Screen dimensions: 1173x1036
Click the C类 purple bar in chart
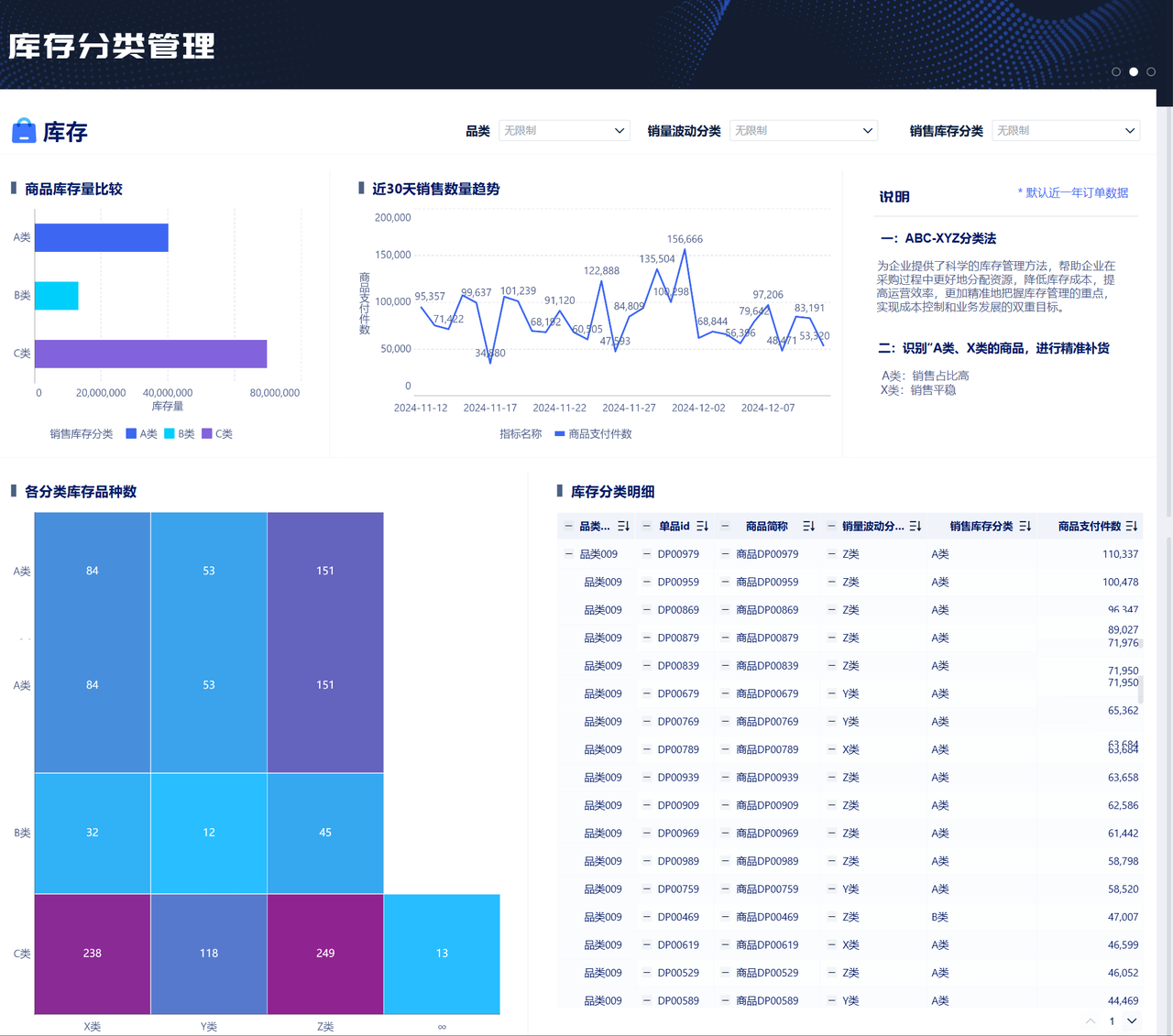pos(150,354)
